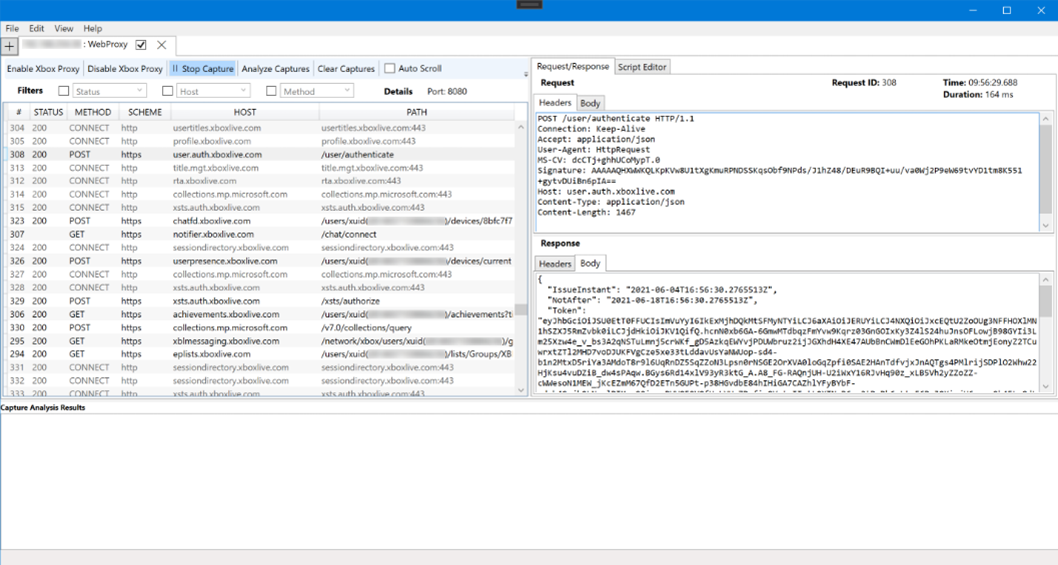The width and height of the screenshot is (1058, 565).
Task: Open the Status filter dropdown
Action: [x=109, y=90]
